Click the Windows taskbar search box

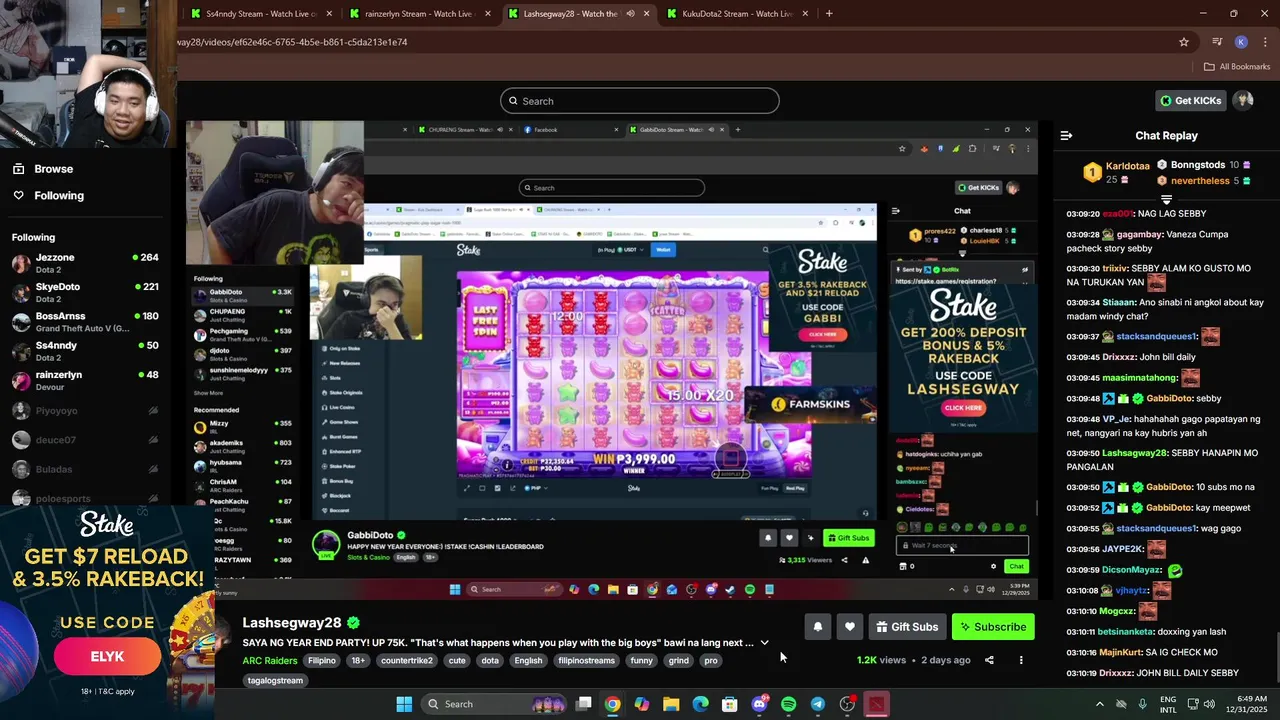click(494, 704)
